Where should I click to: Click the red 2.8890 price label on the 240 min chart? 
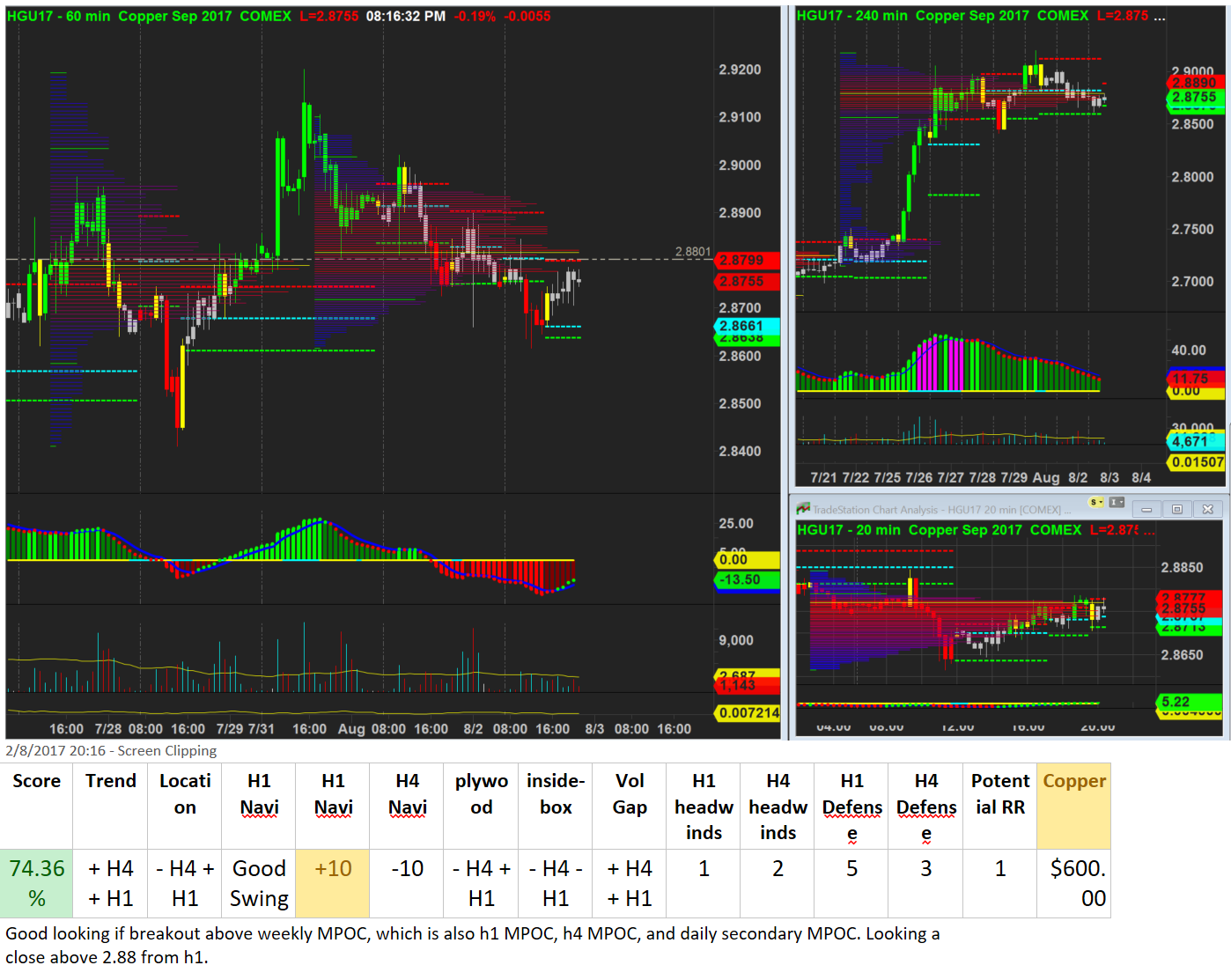tap(1195, 83)
